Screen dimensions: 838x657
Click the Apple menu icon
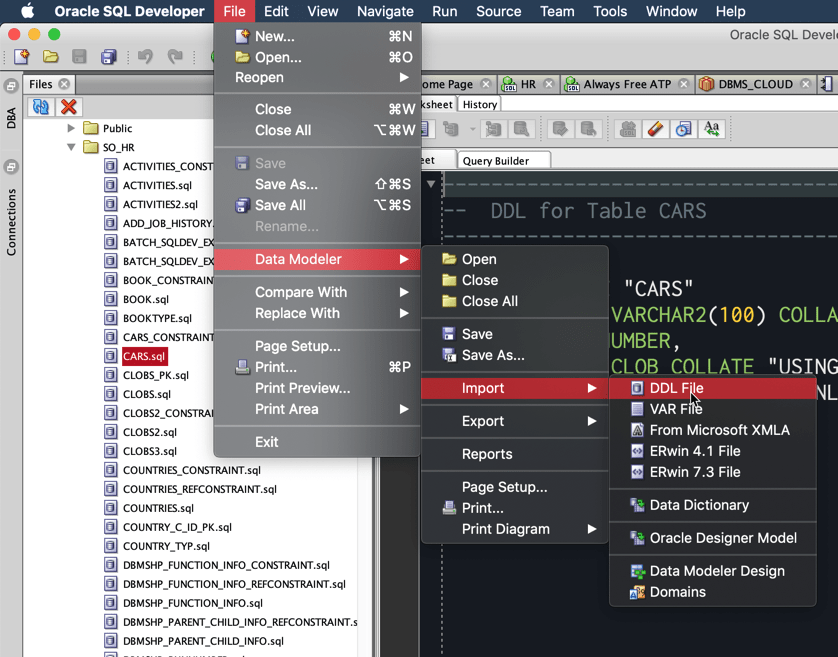coord(27,11)
